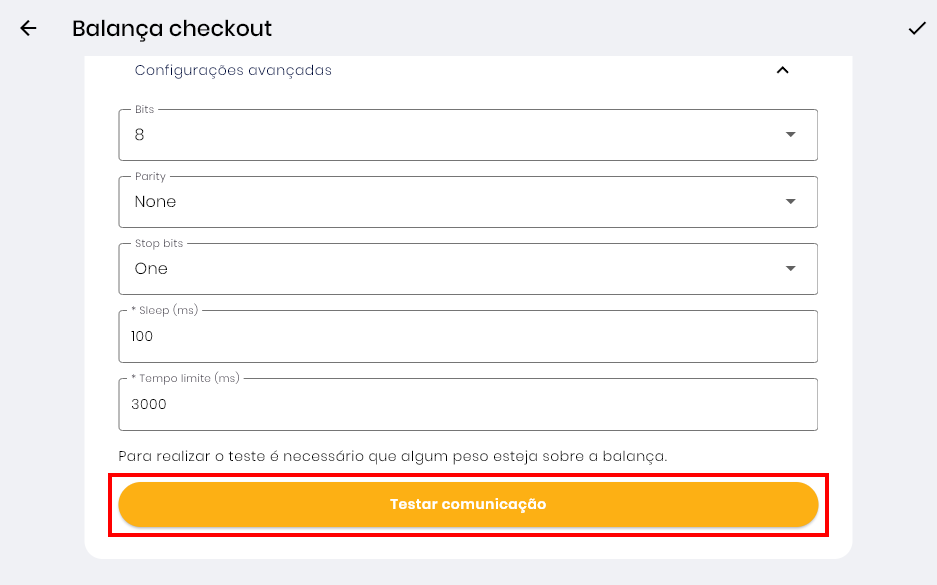Click the 3000 value in Tempo limite
The image size is (937, 585).
(149, 405)
